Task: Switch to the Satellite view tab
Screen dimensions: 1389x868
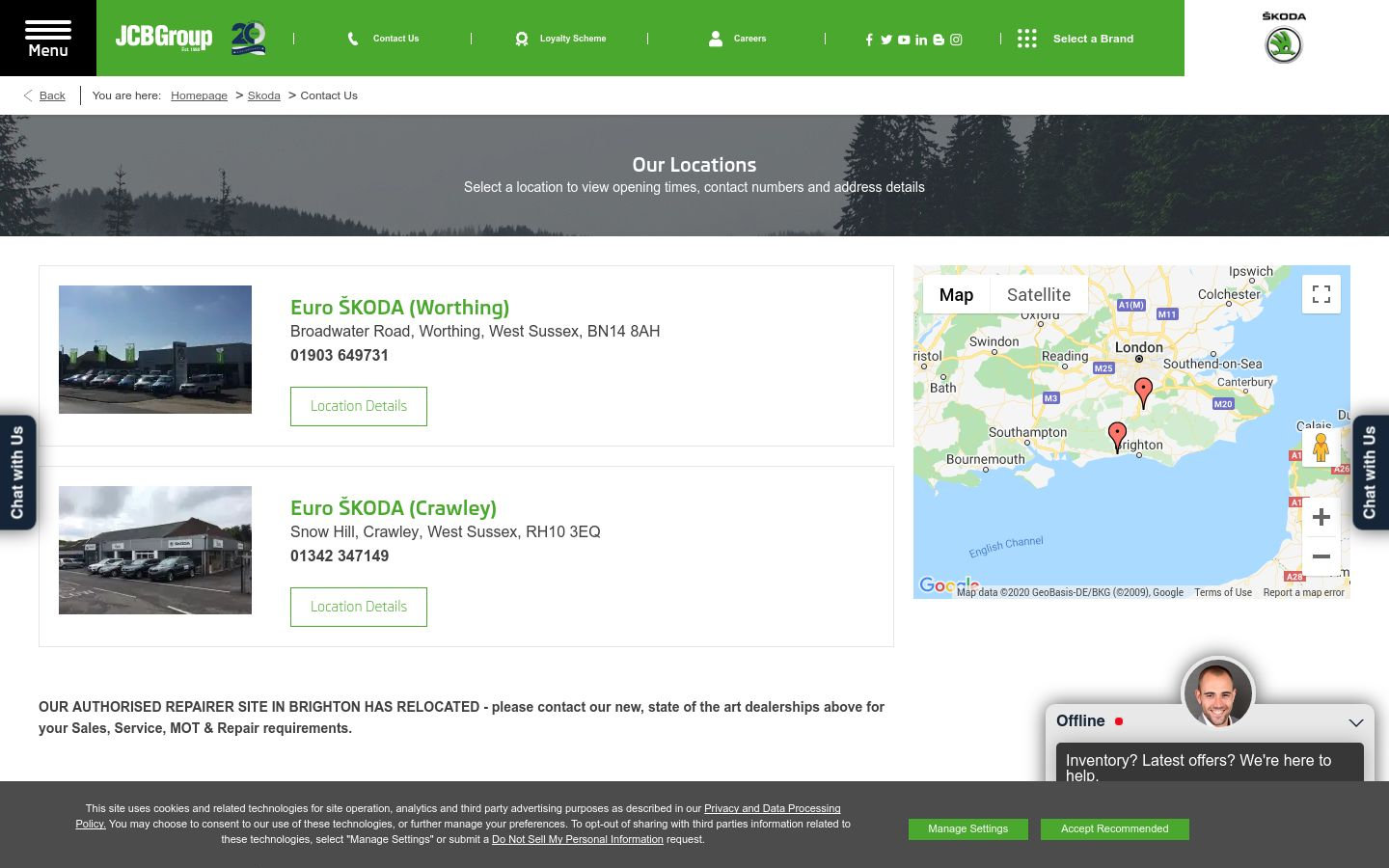Action: tap(1039, 294)
